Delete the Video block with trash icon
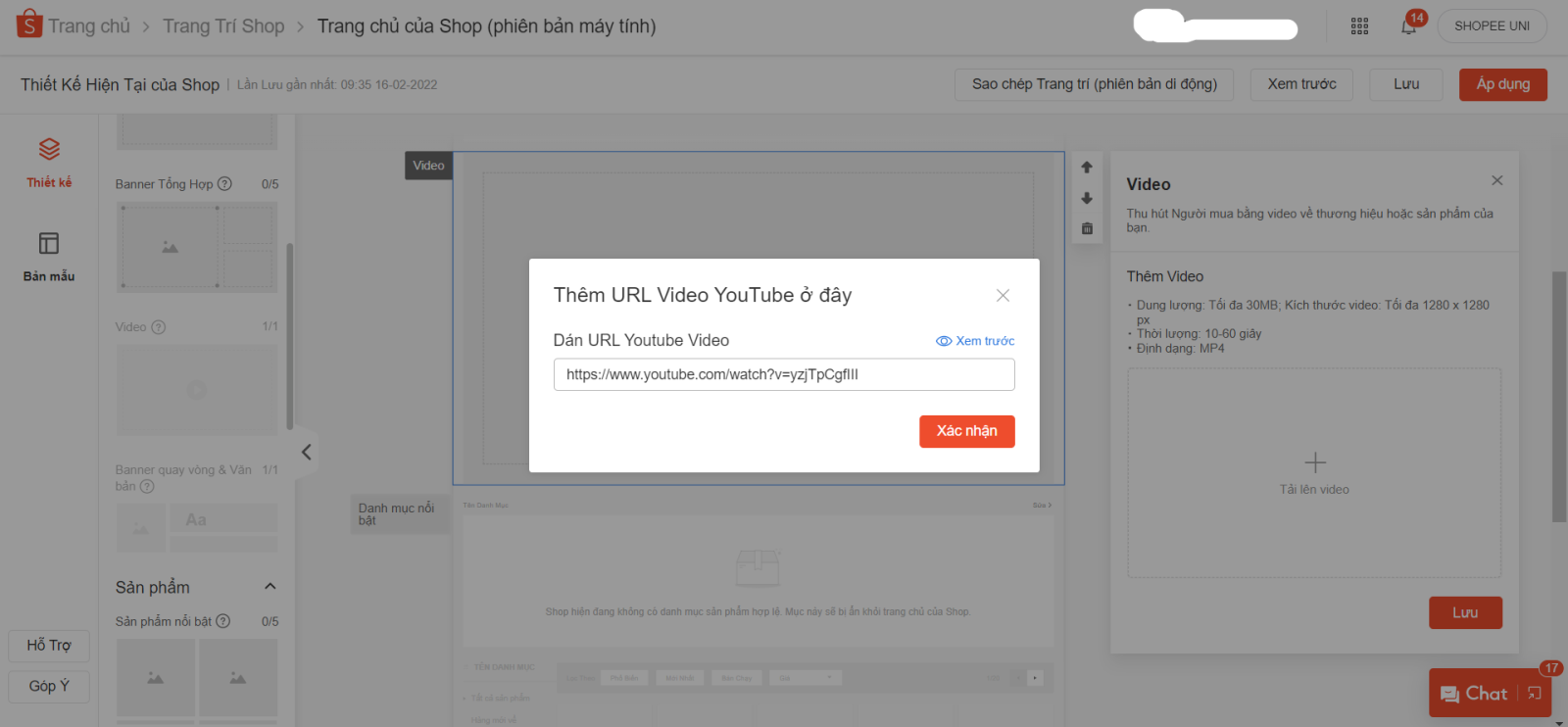The height and width of the screenshot is (727, 1568). click(x=1087, y=228)
